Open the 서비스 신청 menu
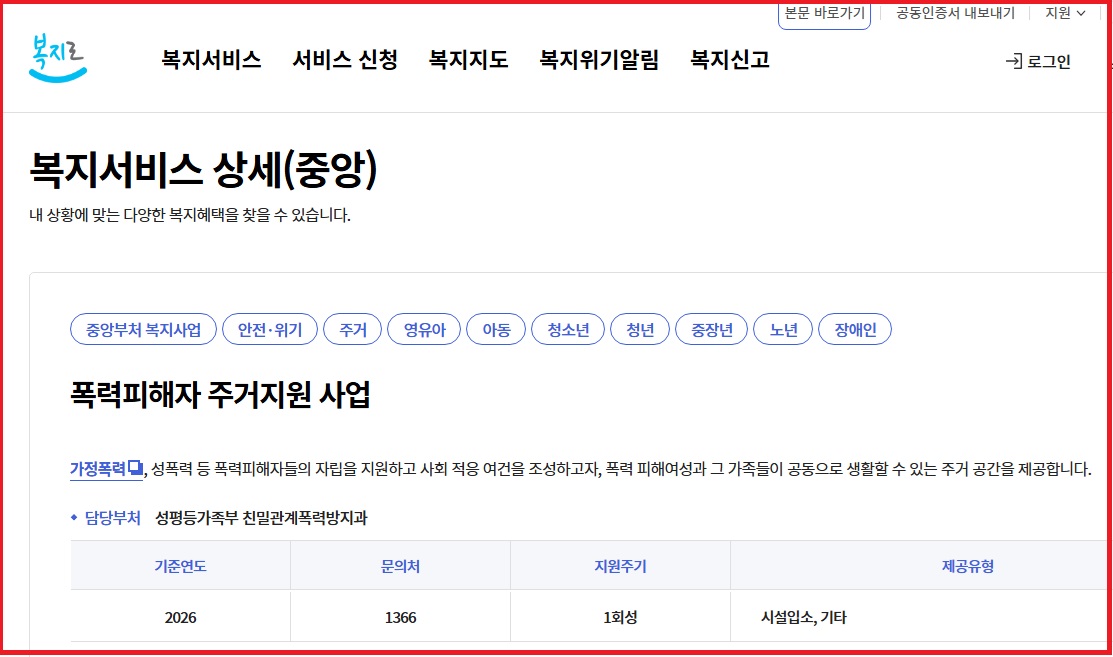 click(345, 60)
